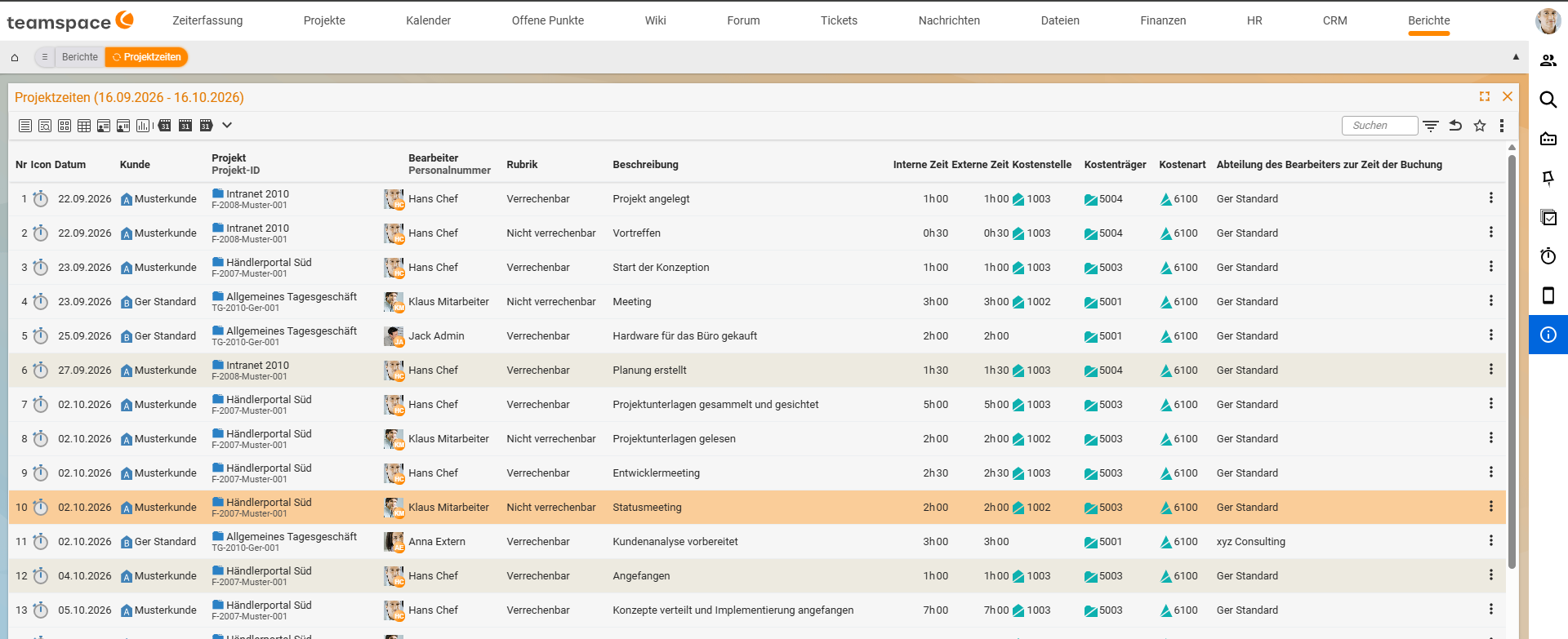Image resolution: width=1568 pixels, height=639 pixels.
Task: Enlarge the Projektzeiten panel to fullscreen
Action: click(x=1485, y=96)
